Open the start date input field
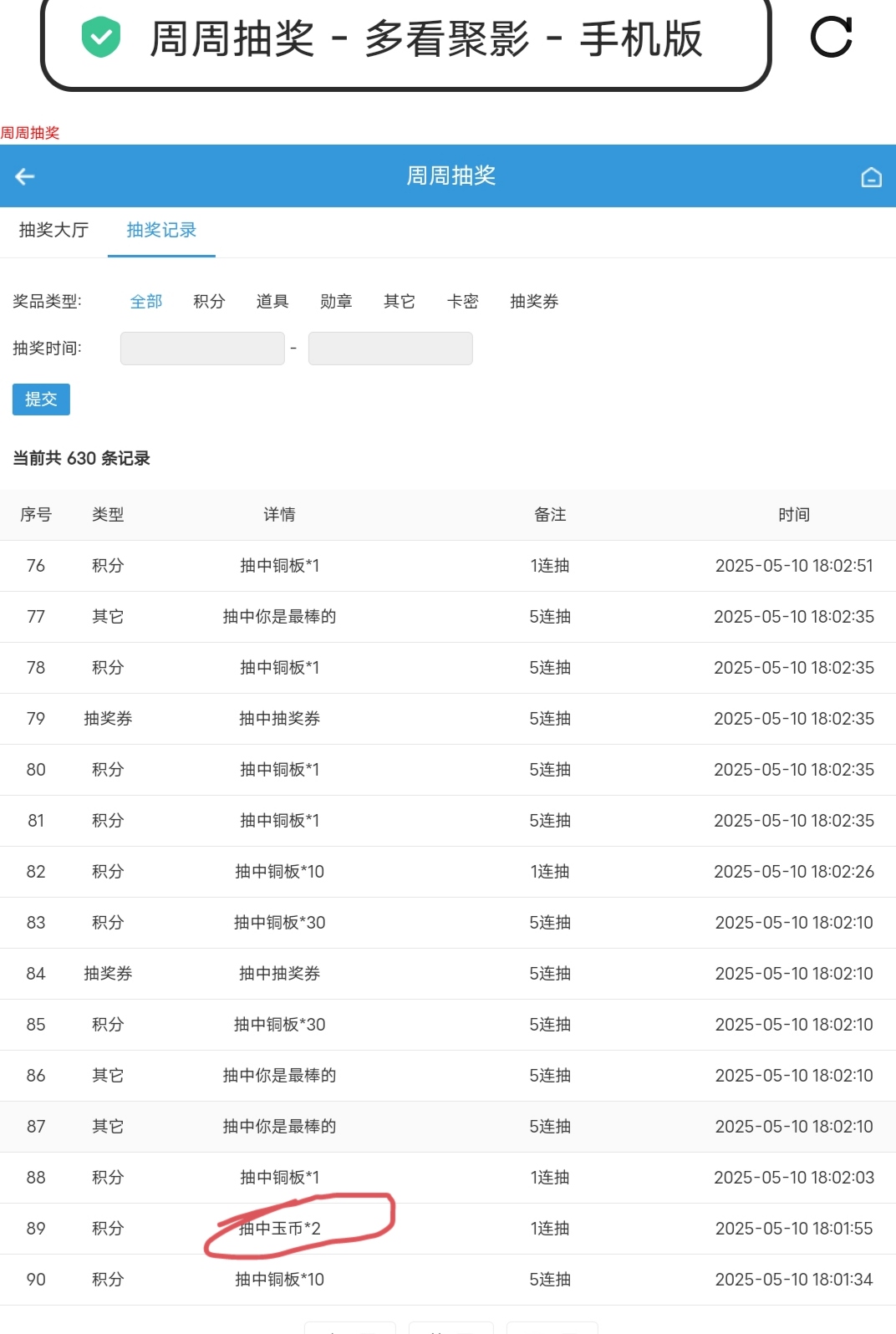 (x=202, y=349)
